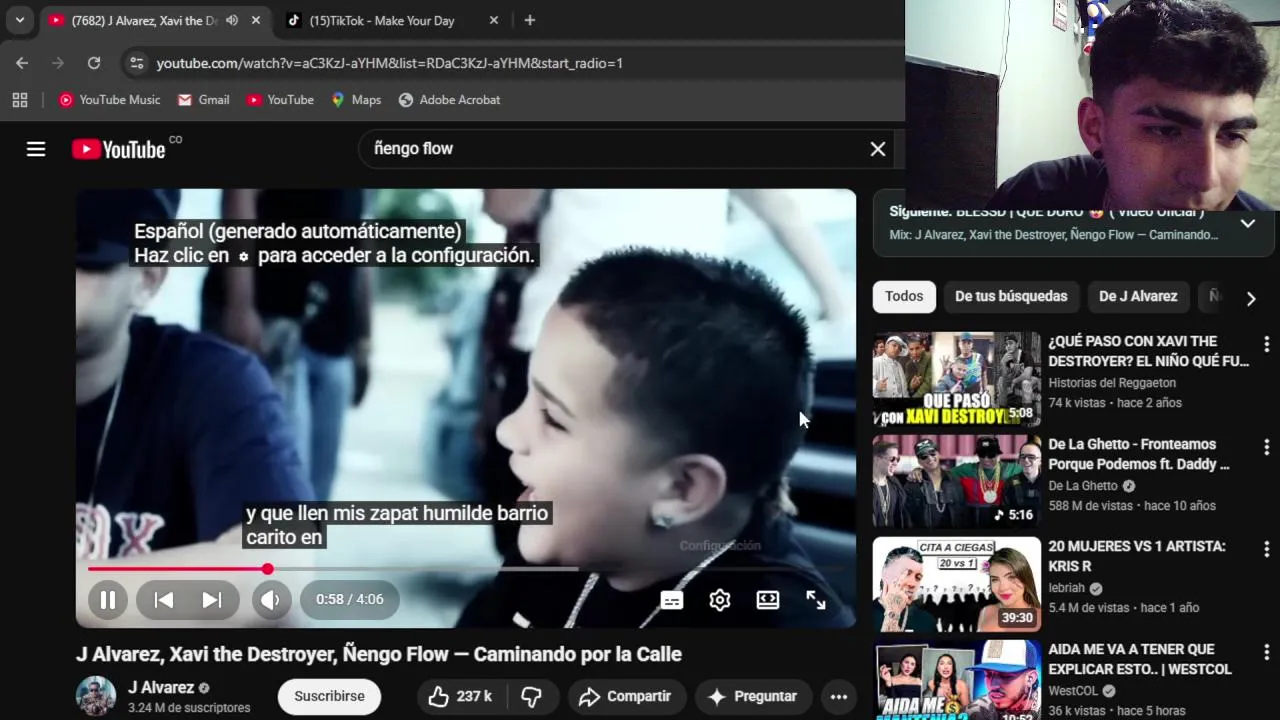Image resolution: width=1280 pixels, height=720 pixels.
Task: Open the YouTube hamburger guide menu
Action: point(36,149)
